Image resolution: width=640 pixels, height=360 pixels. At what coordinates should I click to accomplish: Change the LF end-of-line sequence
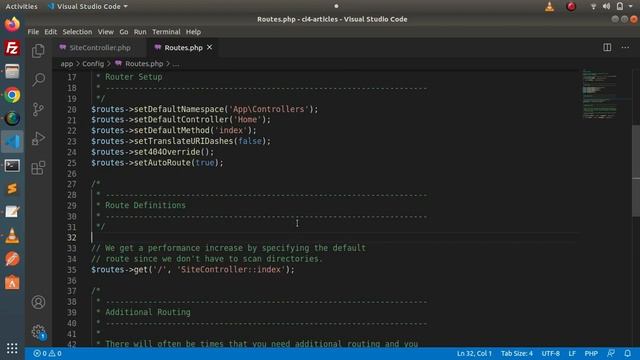(x=572, y=353)
